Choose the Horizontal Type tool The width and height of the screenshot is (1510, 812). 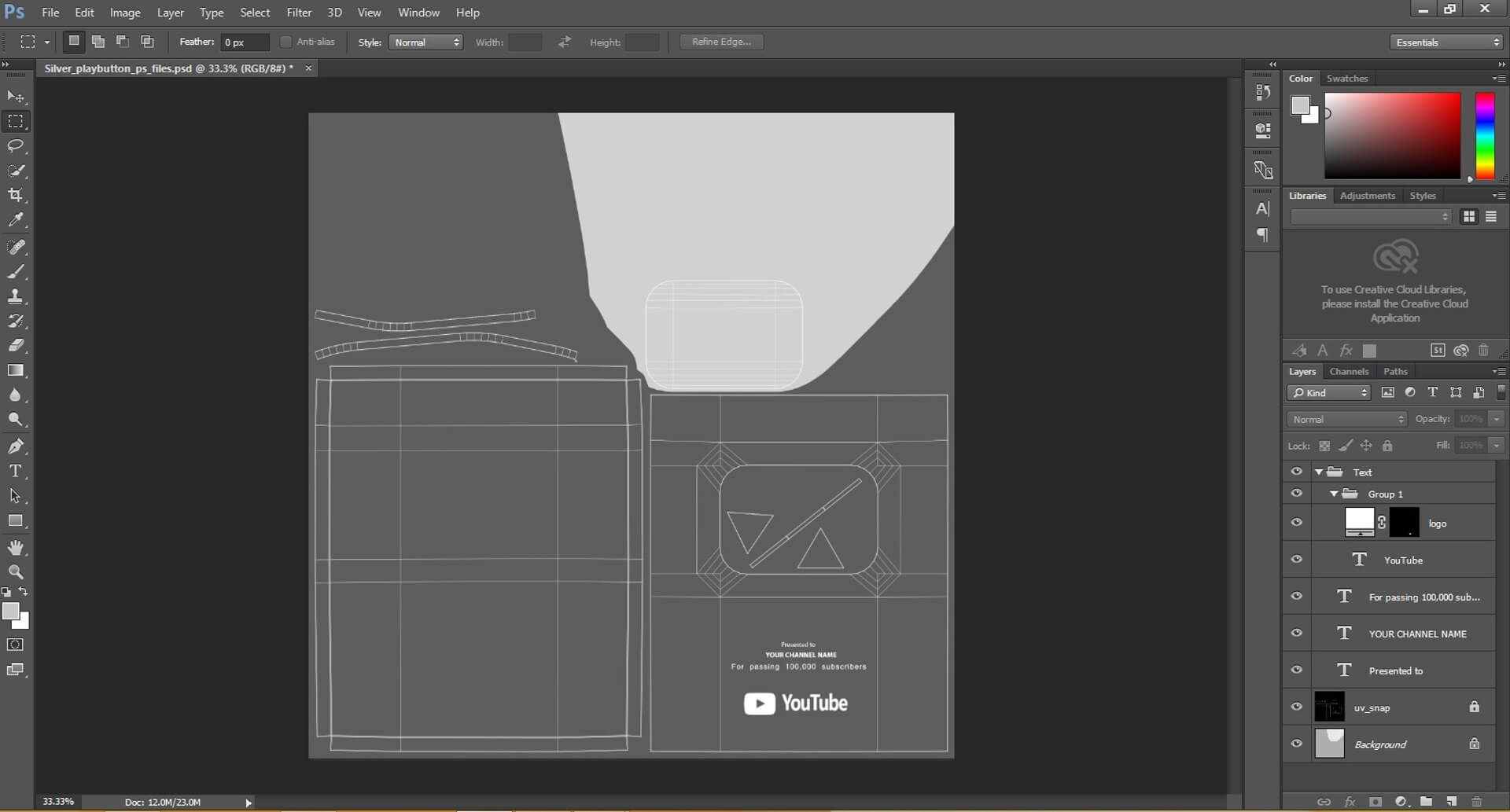[16, 471]
